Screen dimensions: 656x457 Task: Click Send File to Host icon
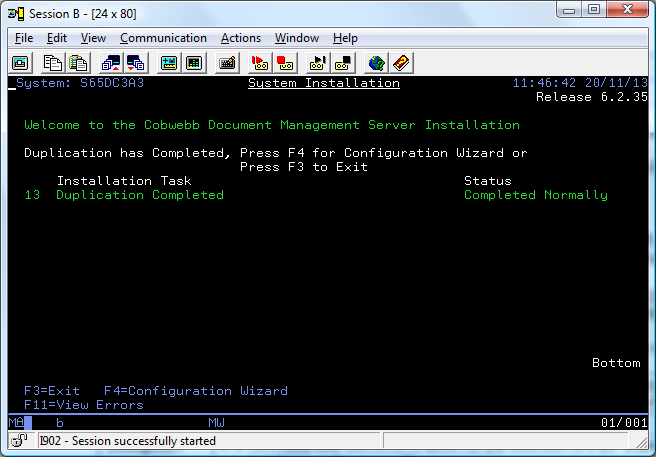tap(111, 63)
